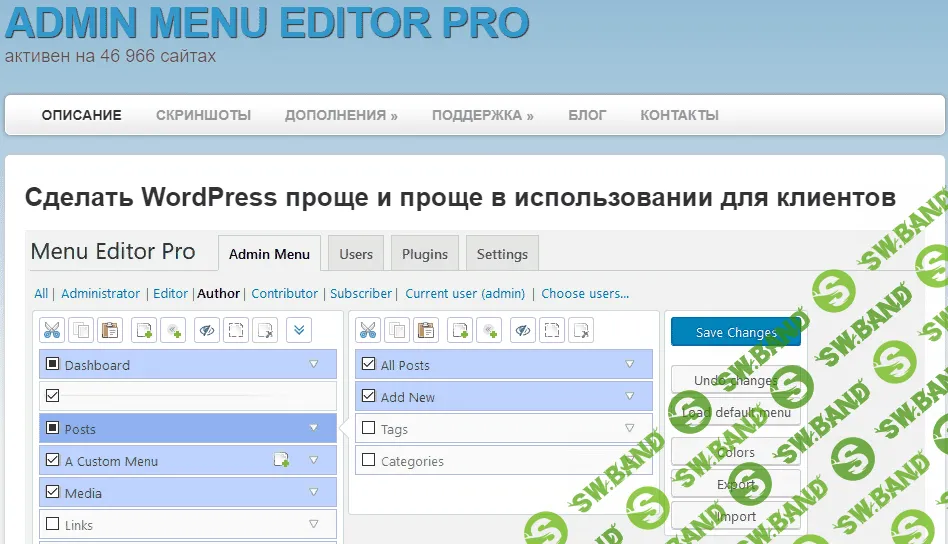The image size is (948, 544).
Task: Expand the All Posts item properties
Action: (629, 364)
